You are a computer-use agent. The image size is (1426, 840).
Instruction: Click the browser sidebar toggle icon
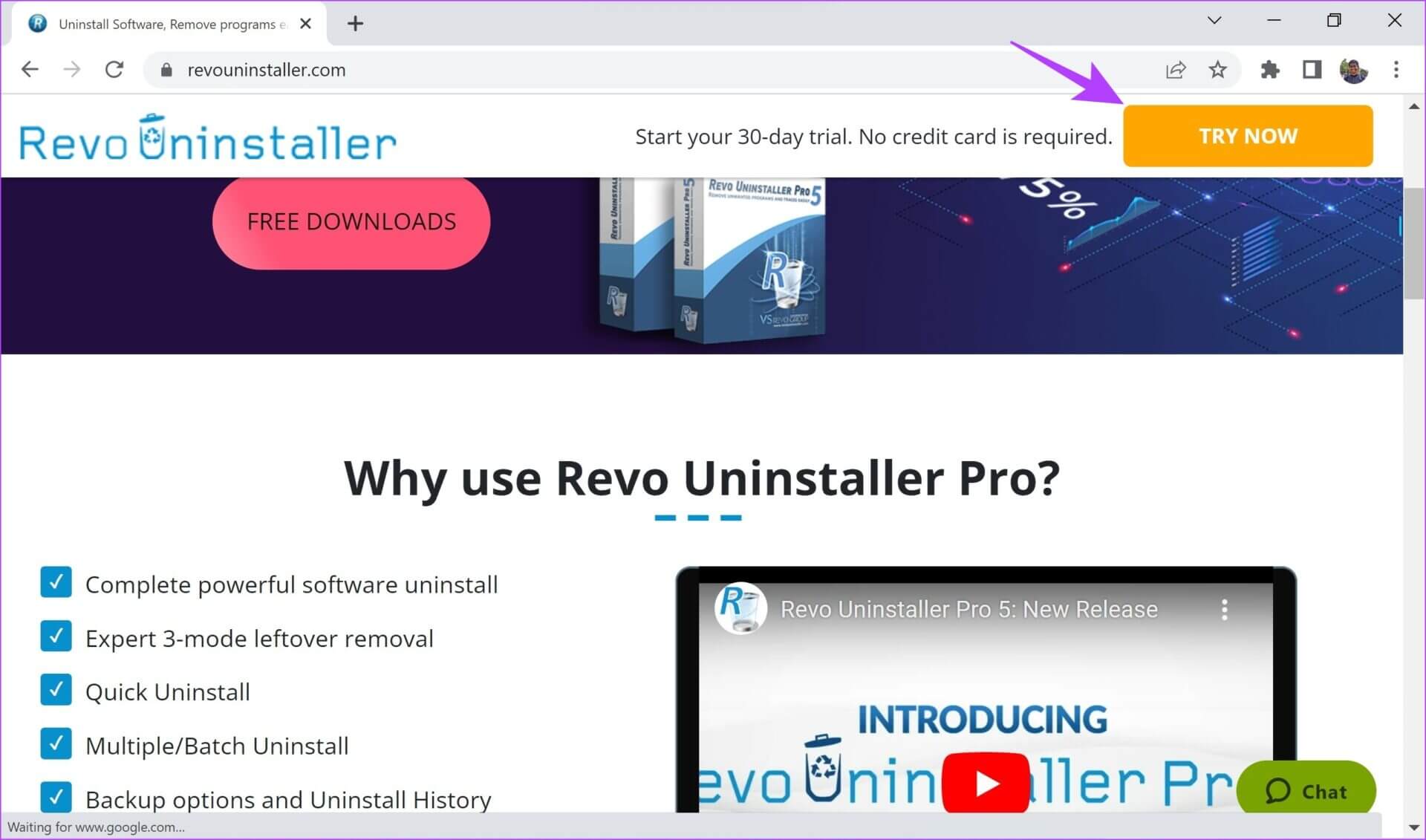1310,68
